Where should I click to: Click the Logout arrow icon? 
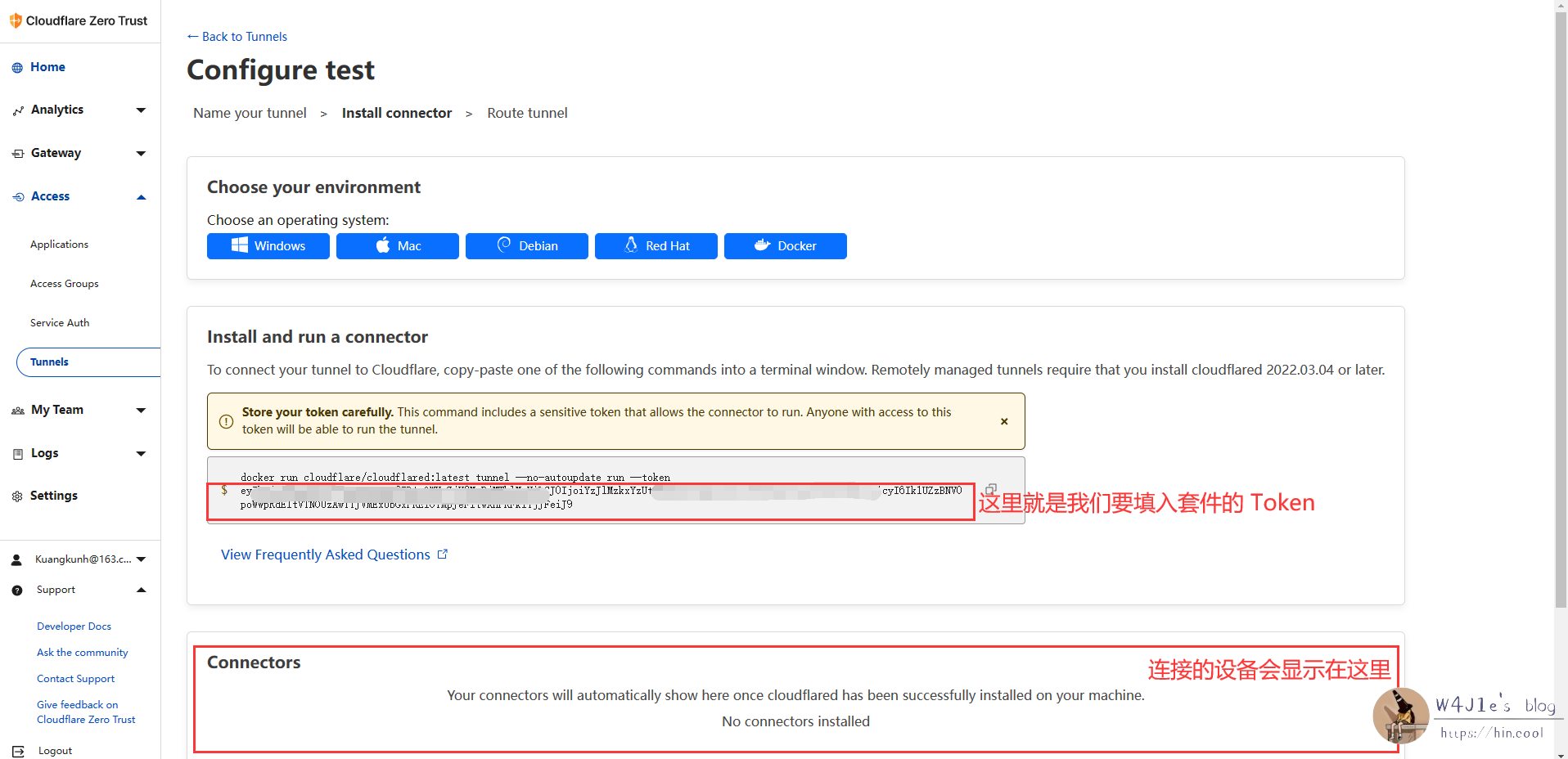pyautogui.click(x=16, y=750)
